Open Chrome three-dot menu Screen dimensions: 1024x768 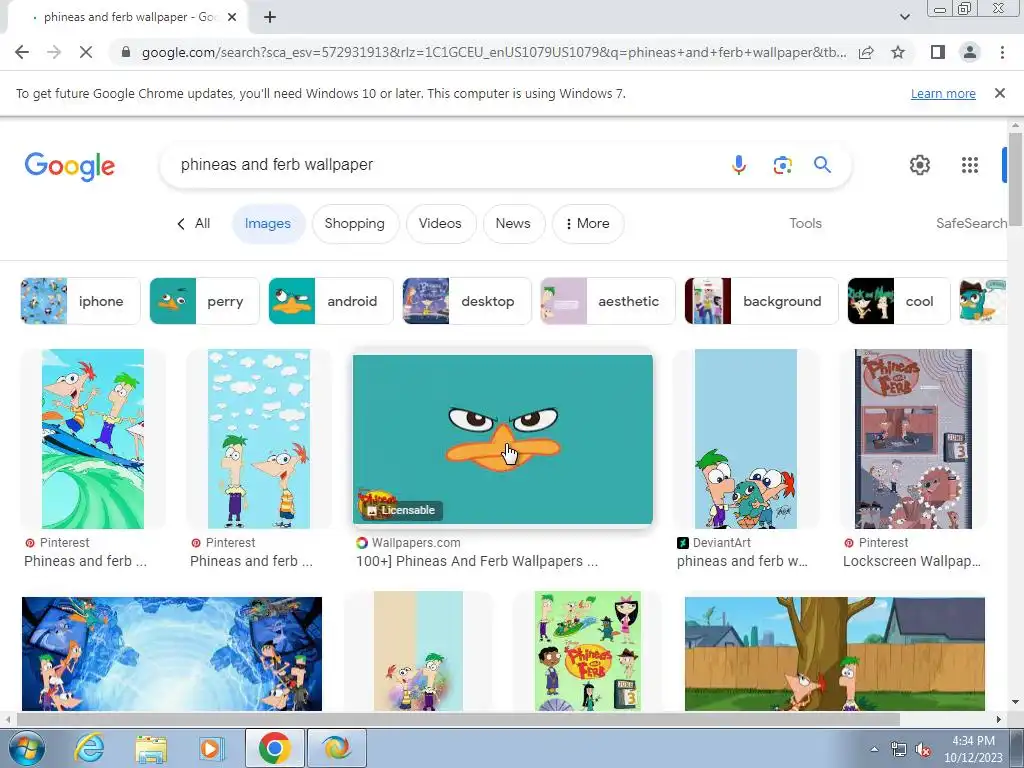pos(1002,52)
